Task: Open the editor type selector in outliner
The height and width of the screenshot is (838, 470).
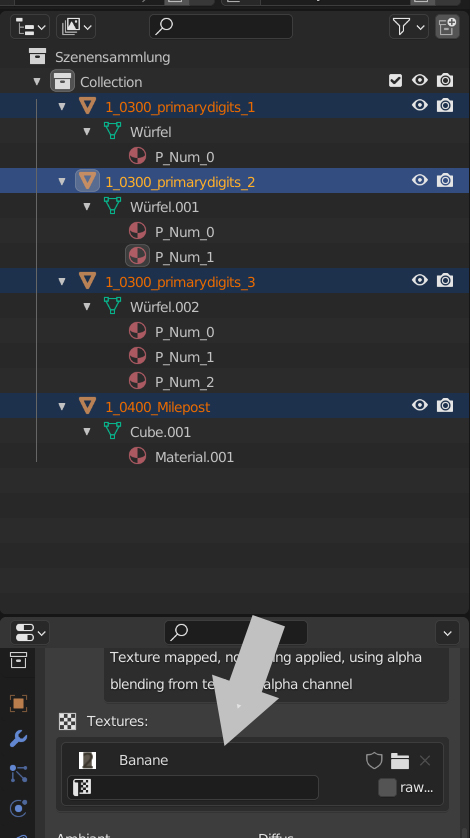Action: point(30,26)
